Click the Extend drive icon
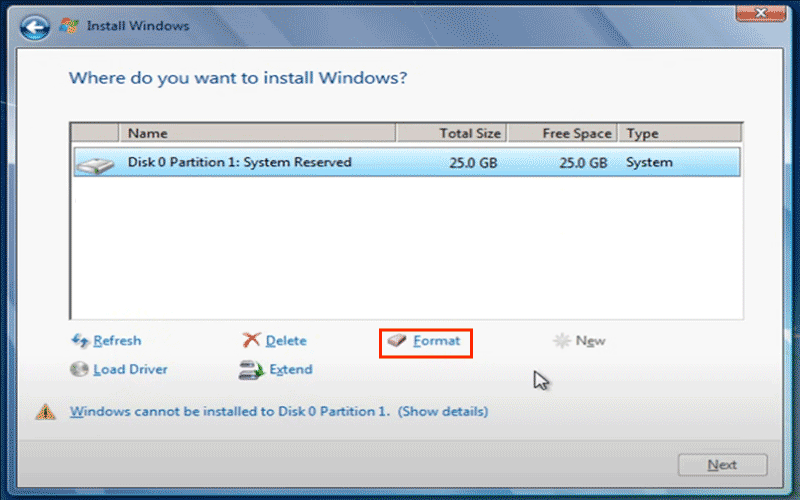The height and width of the screenshot is (500, 800). pos(251,370)
